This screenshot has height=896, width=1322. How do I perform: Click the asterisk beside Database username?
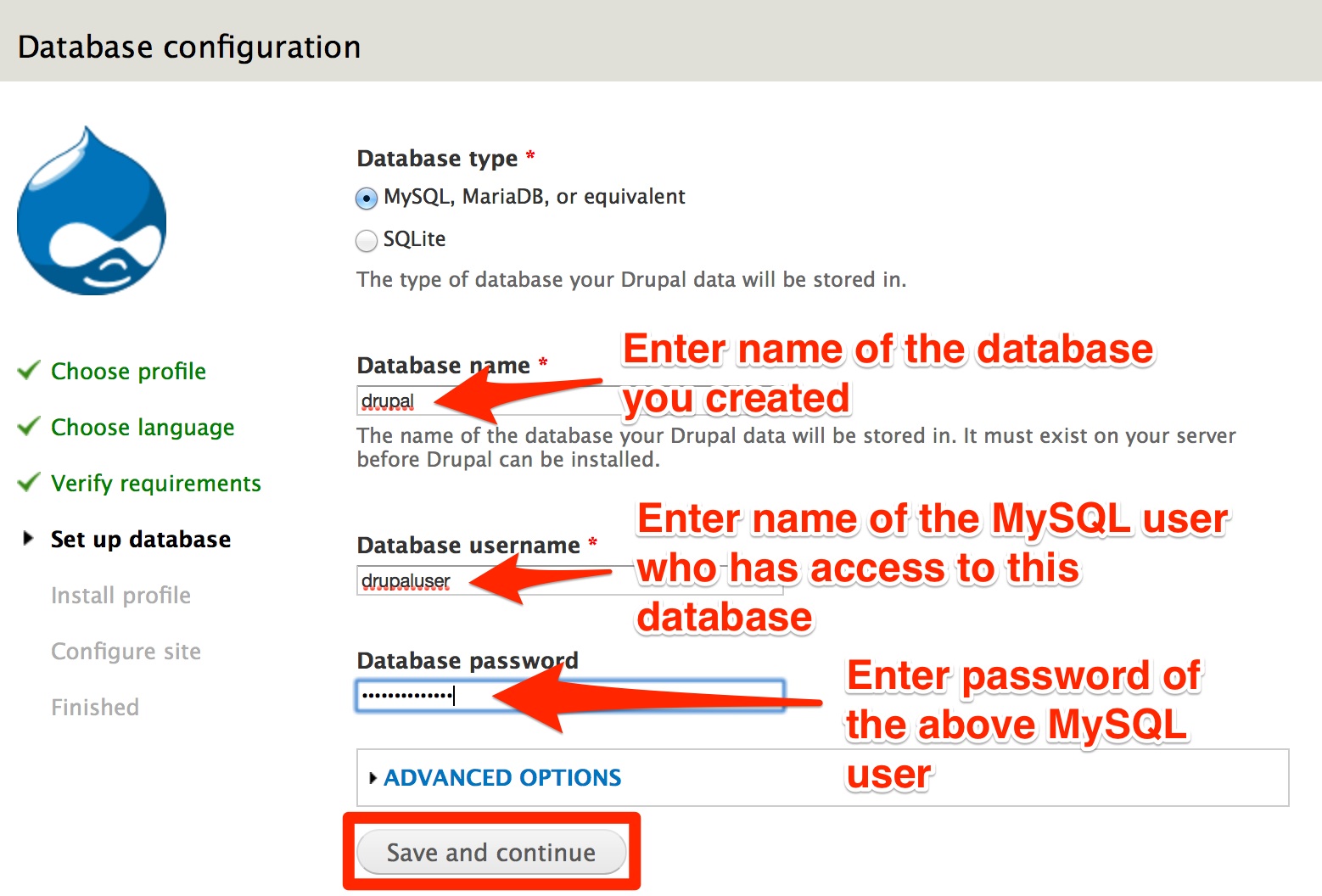pyautogui.click(x=594, y=543)
